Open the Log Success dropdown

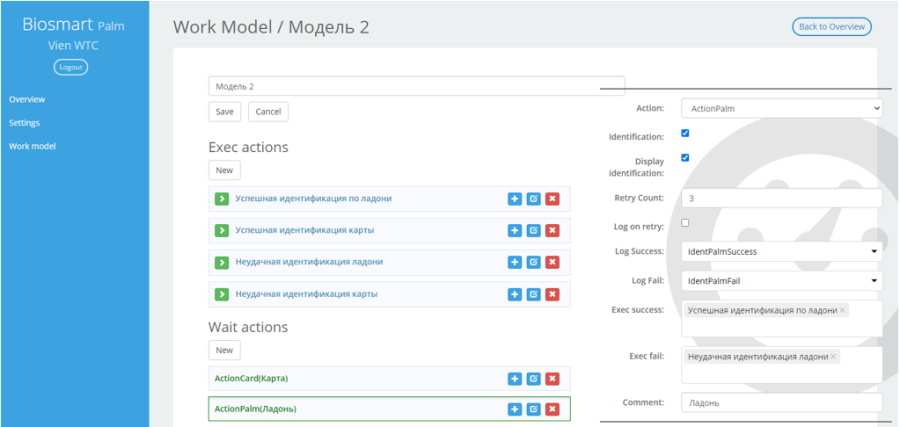(782, 251)
